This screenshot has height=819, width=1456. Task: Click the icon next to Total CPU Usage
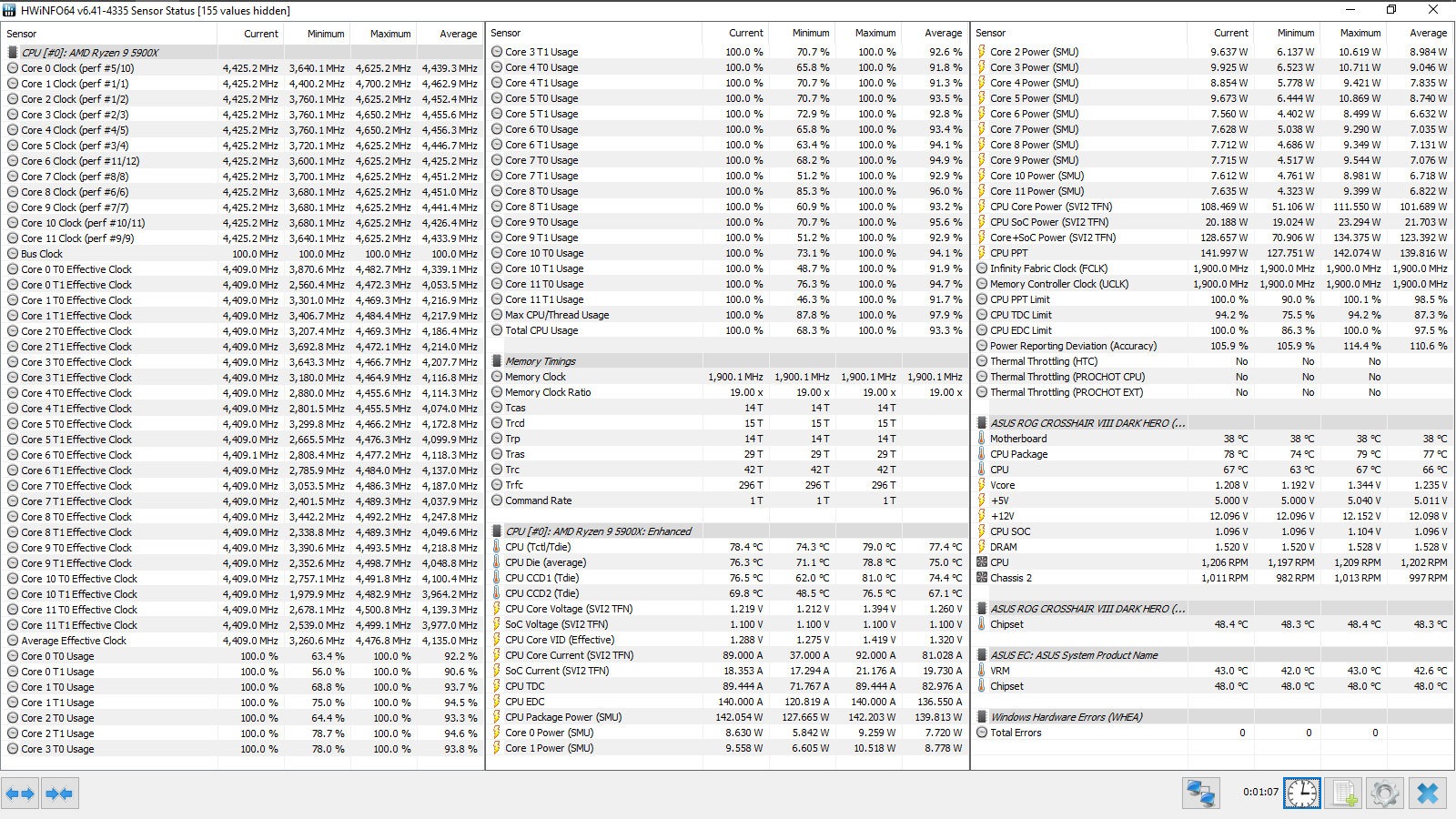point(497,330)
